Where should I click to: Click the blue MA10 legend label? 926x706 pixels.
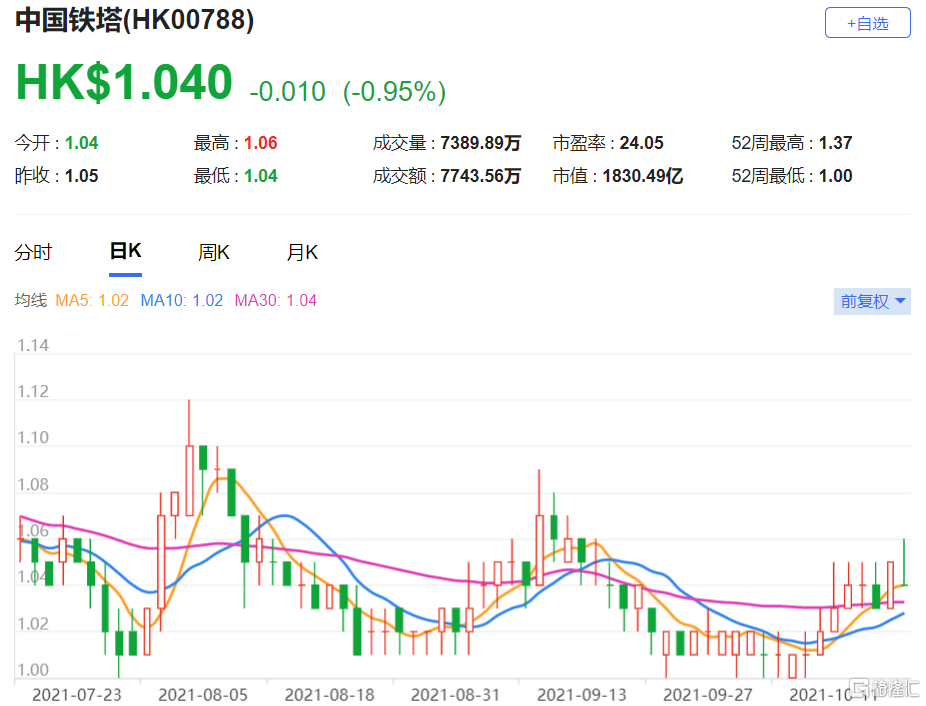tap(181, 300)
